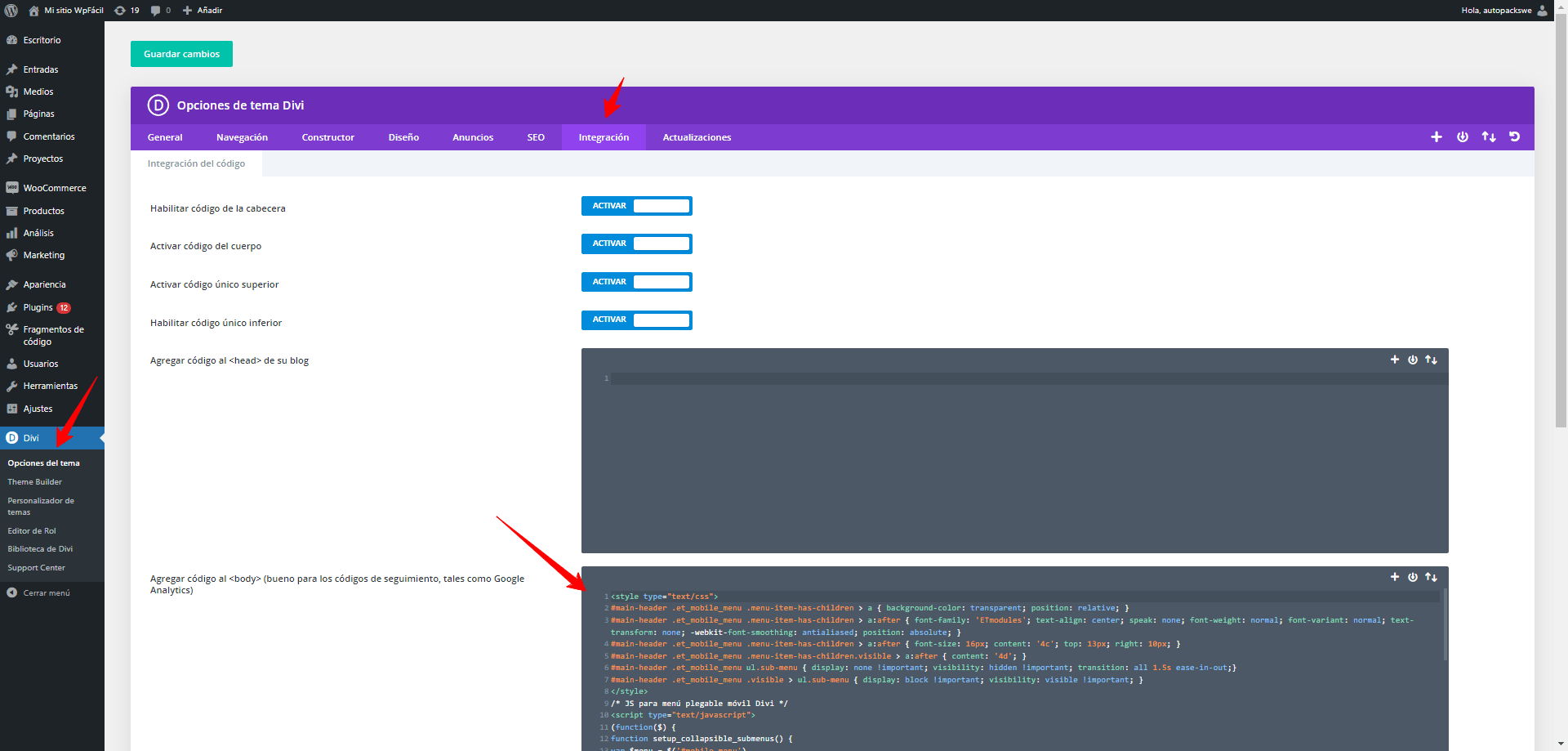
Task: Open Theme Builder submenu
Action: tap(35, 482)
